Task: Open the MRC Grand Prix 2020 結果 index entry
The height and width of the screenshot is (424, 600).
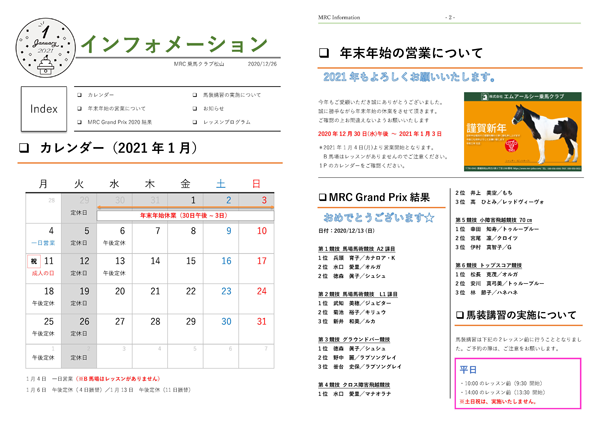Action: [x=119, y=122]
